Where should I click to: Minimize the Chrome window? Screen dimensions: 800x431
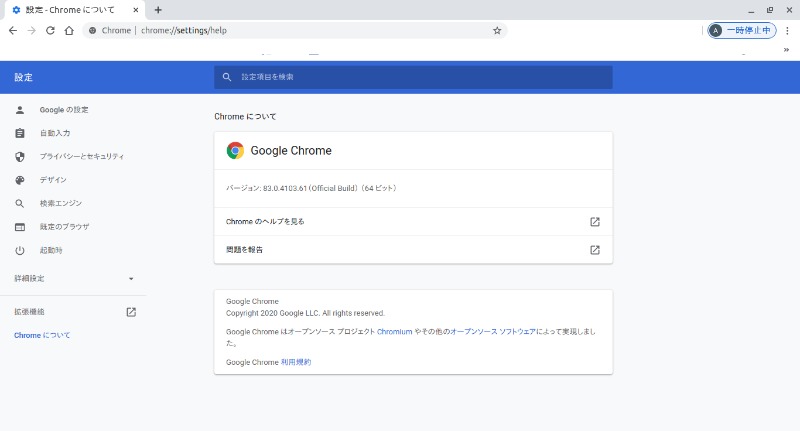(x=751, y=10)
